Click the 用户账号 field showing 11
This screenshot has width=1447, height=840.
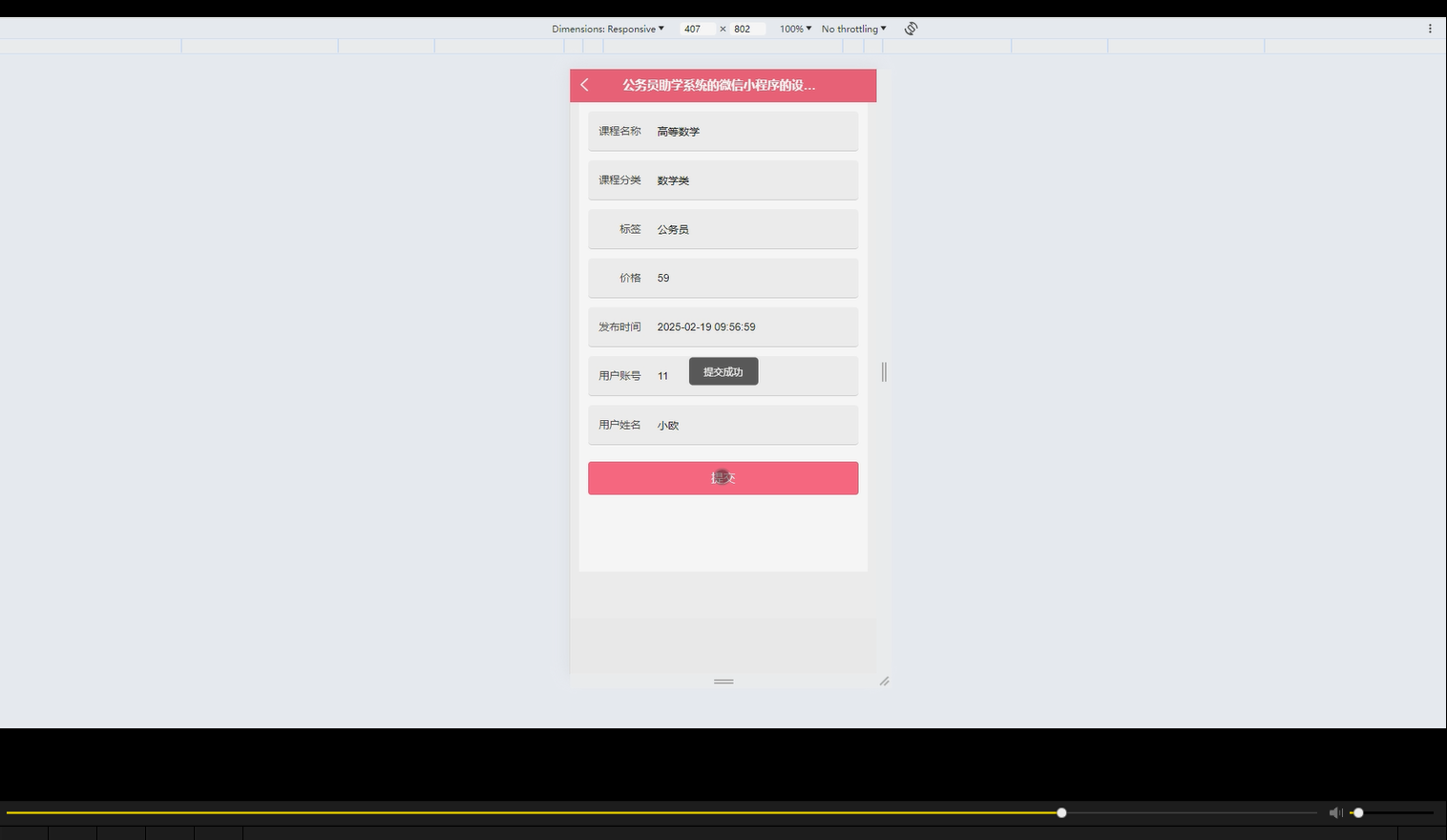(x=723, y=375)
